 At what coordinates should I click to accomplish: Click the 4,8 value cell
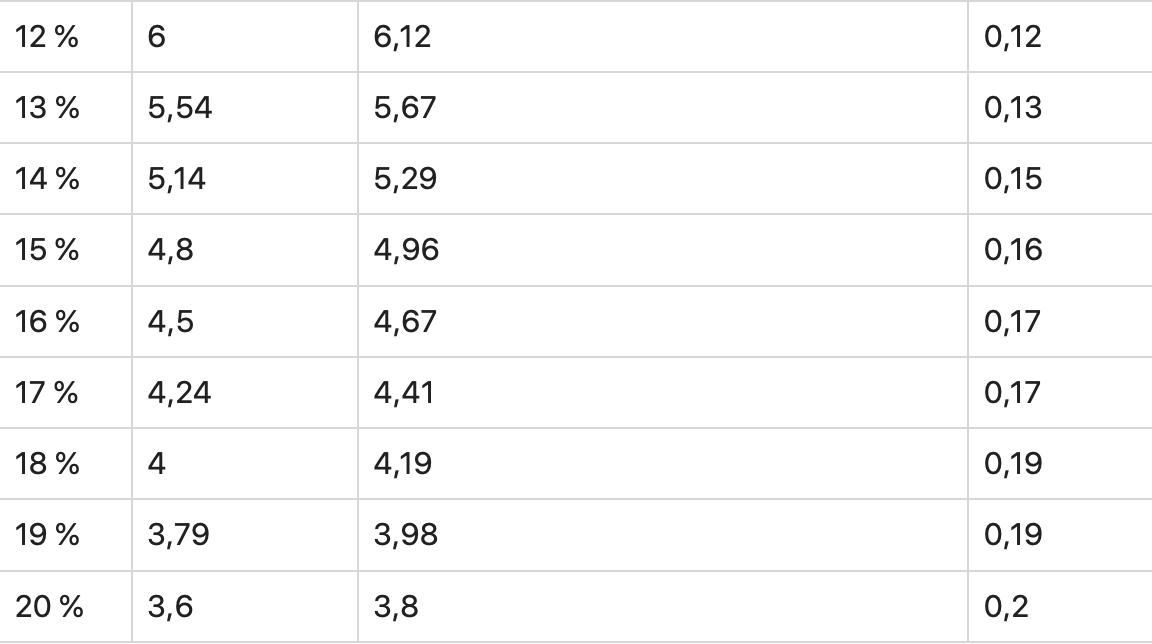point(170,250)
